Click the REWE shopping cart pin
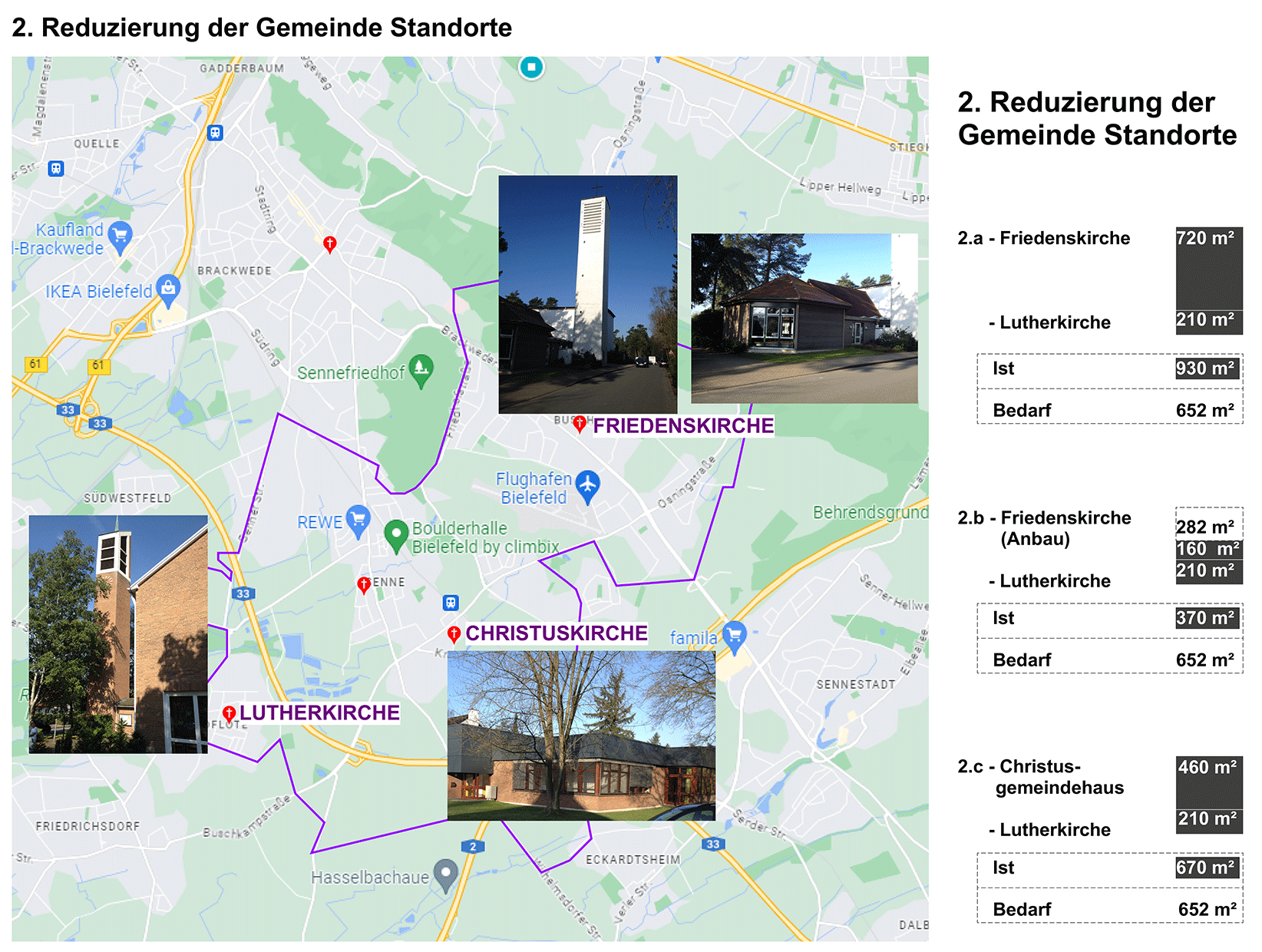The height and width of the screenshot is (952, 1262). (358, 521)
